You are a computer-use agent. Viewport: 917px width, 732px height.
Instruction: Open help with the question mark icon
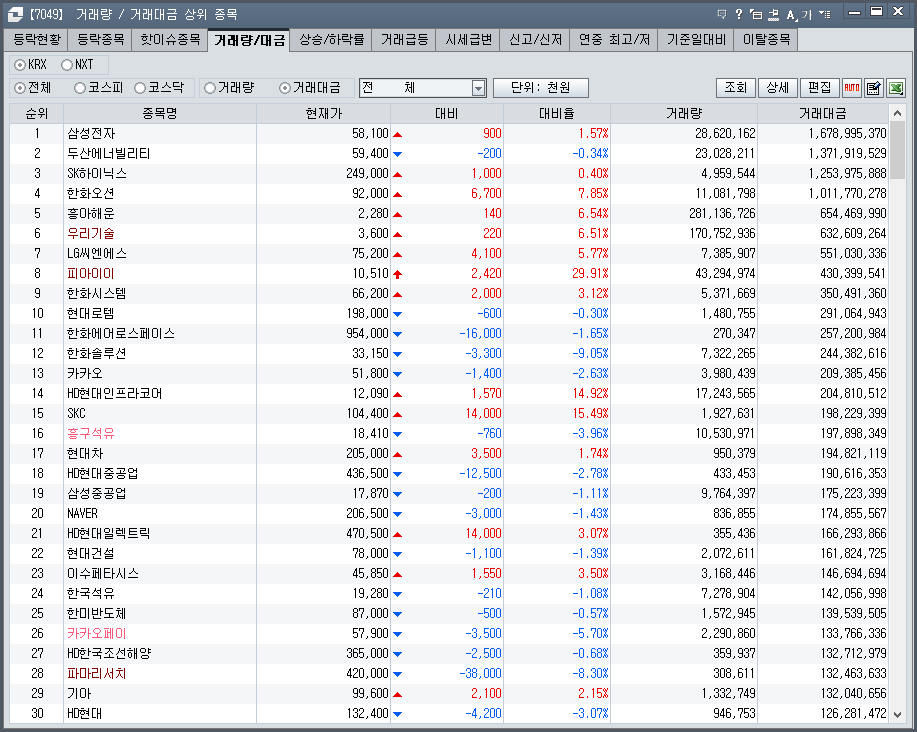(739, 14)
